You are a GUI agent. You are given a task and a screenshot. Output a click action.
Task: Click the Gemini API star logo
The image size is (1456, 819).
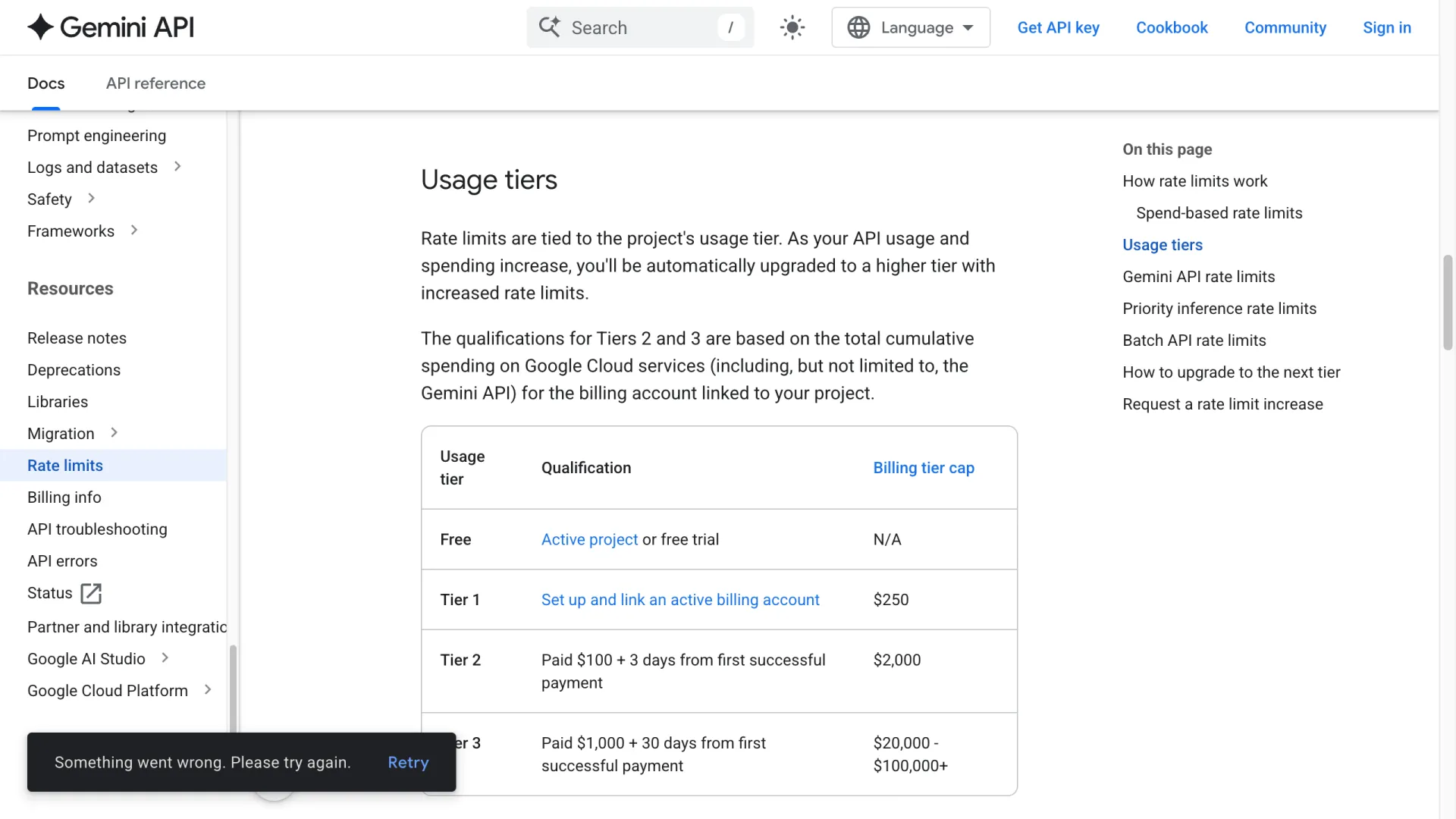coord(40,27)
